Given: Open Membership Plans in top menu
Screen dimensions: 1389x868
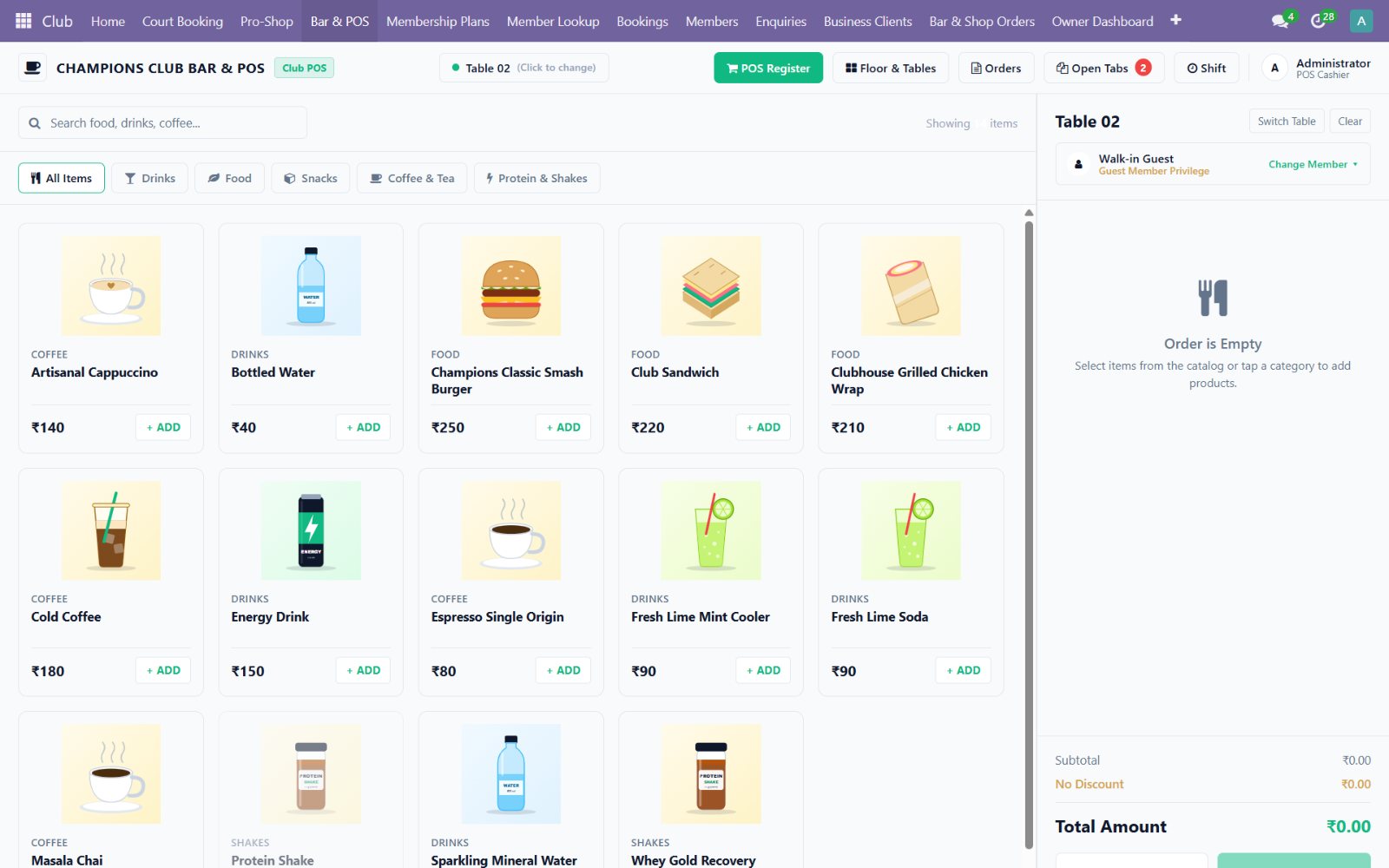Looking at the screenshot, I should [x=438, y=21].
